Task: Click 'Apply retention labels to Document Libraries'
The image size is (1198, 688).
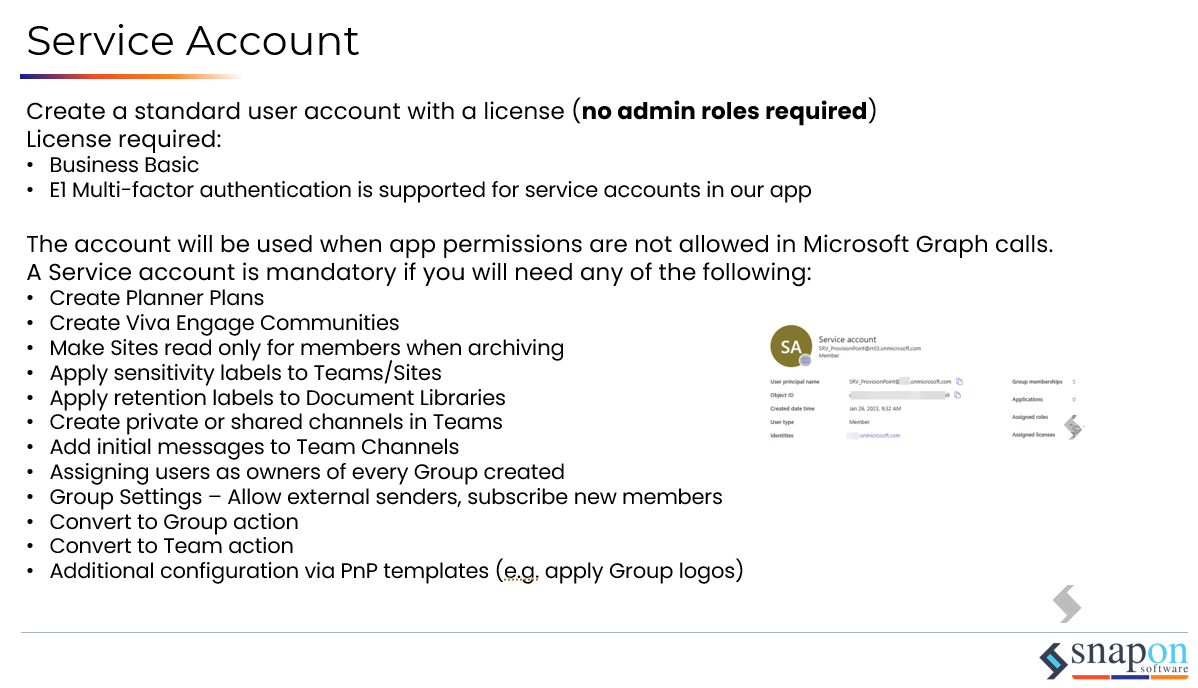Action: 277,398
